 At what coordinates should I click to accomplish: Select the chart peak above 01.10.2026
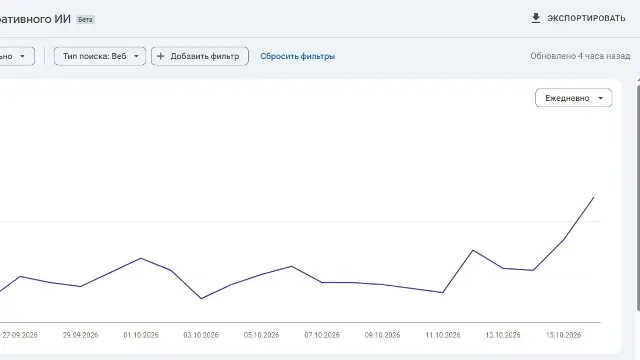[x=141, y=258]
